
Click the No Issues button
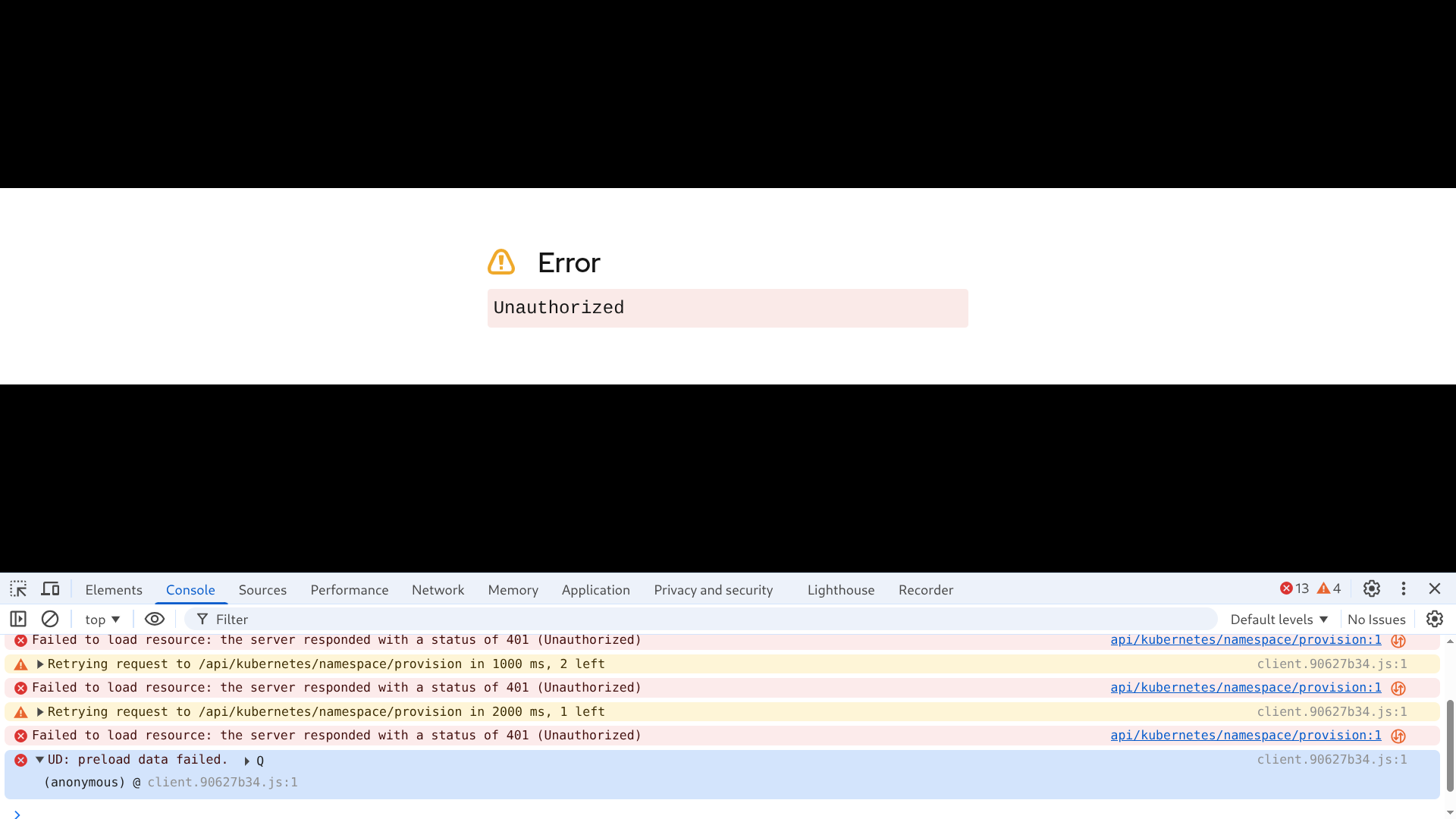point(1376,620)
